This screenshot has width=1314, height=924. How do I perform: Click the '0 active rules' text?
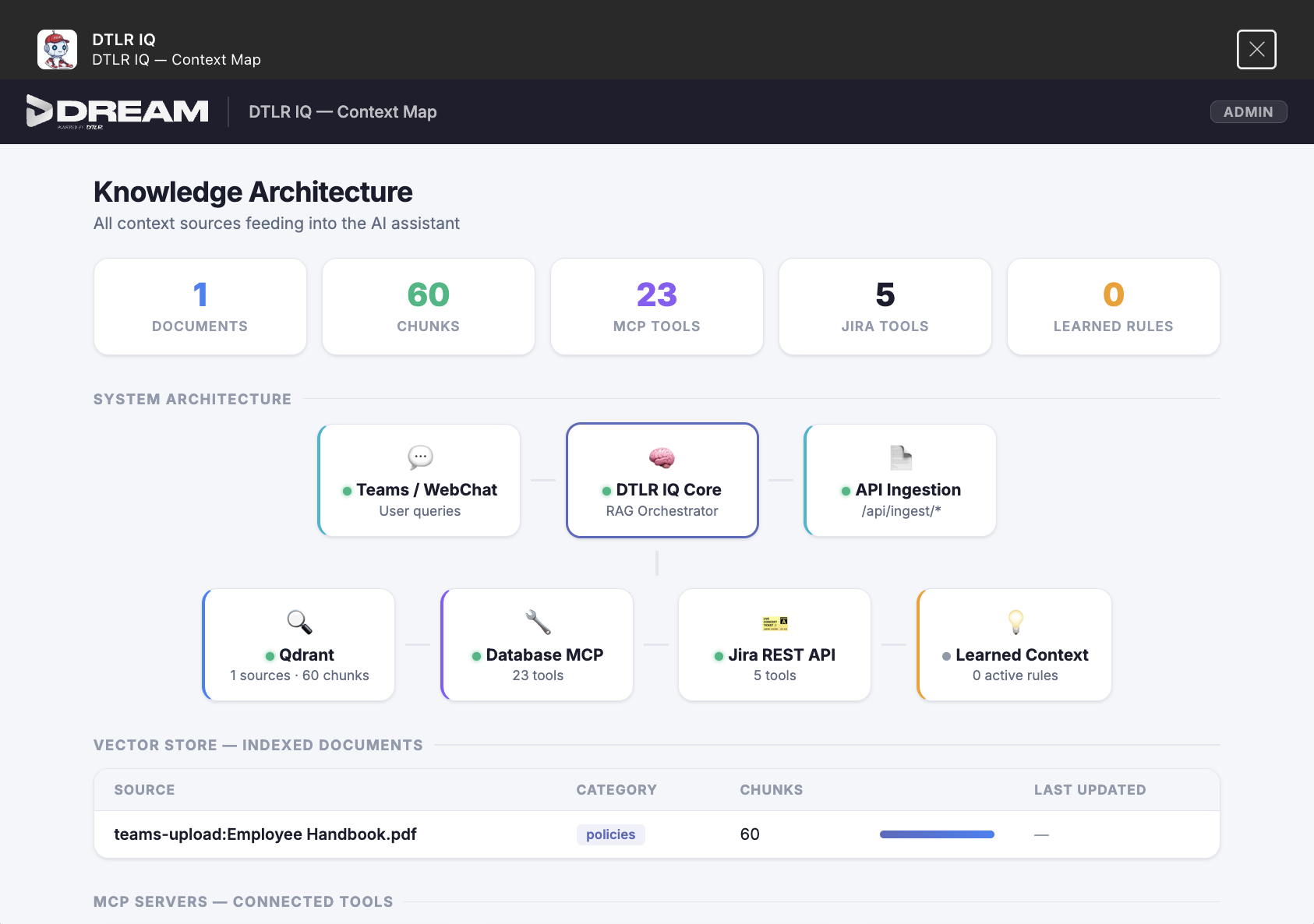pos(1015,675)
